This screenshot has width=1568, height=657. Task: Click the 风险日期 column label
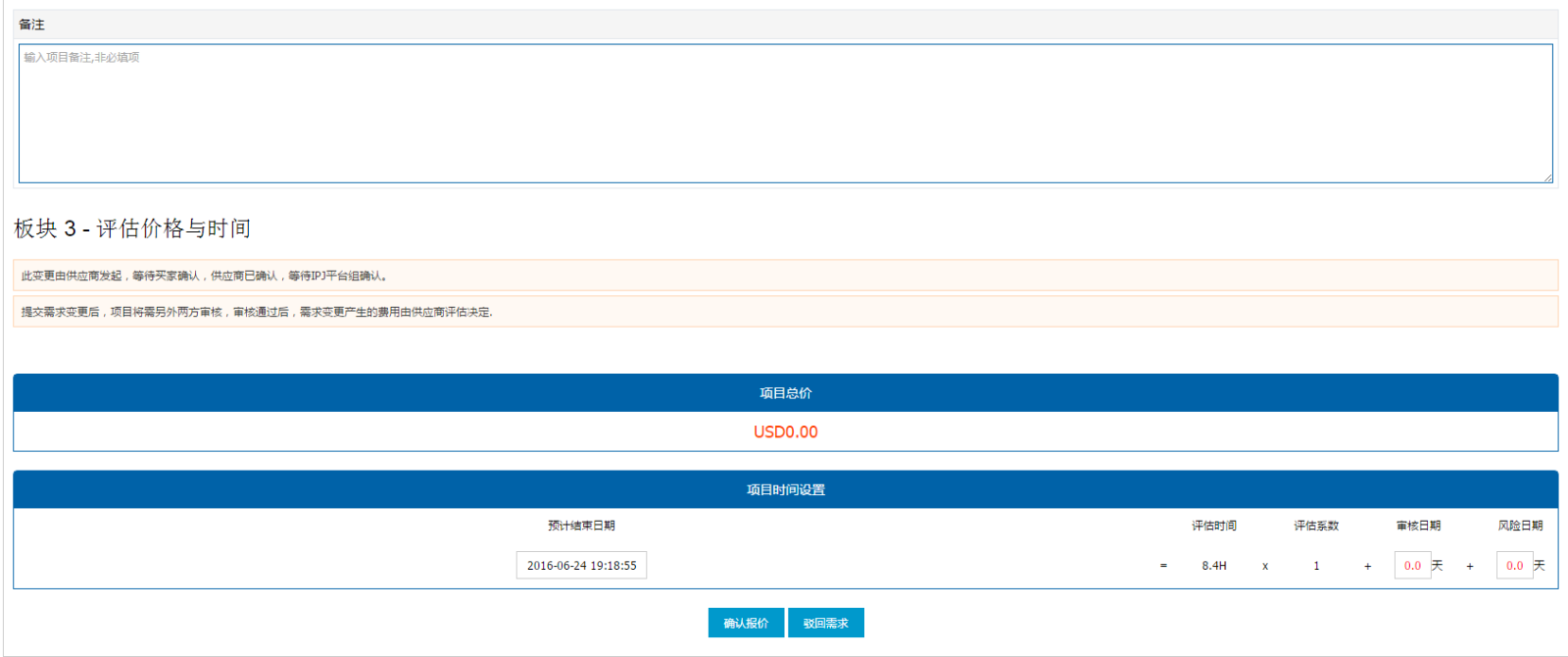click(1520, 526)
